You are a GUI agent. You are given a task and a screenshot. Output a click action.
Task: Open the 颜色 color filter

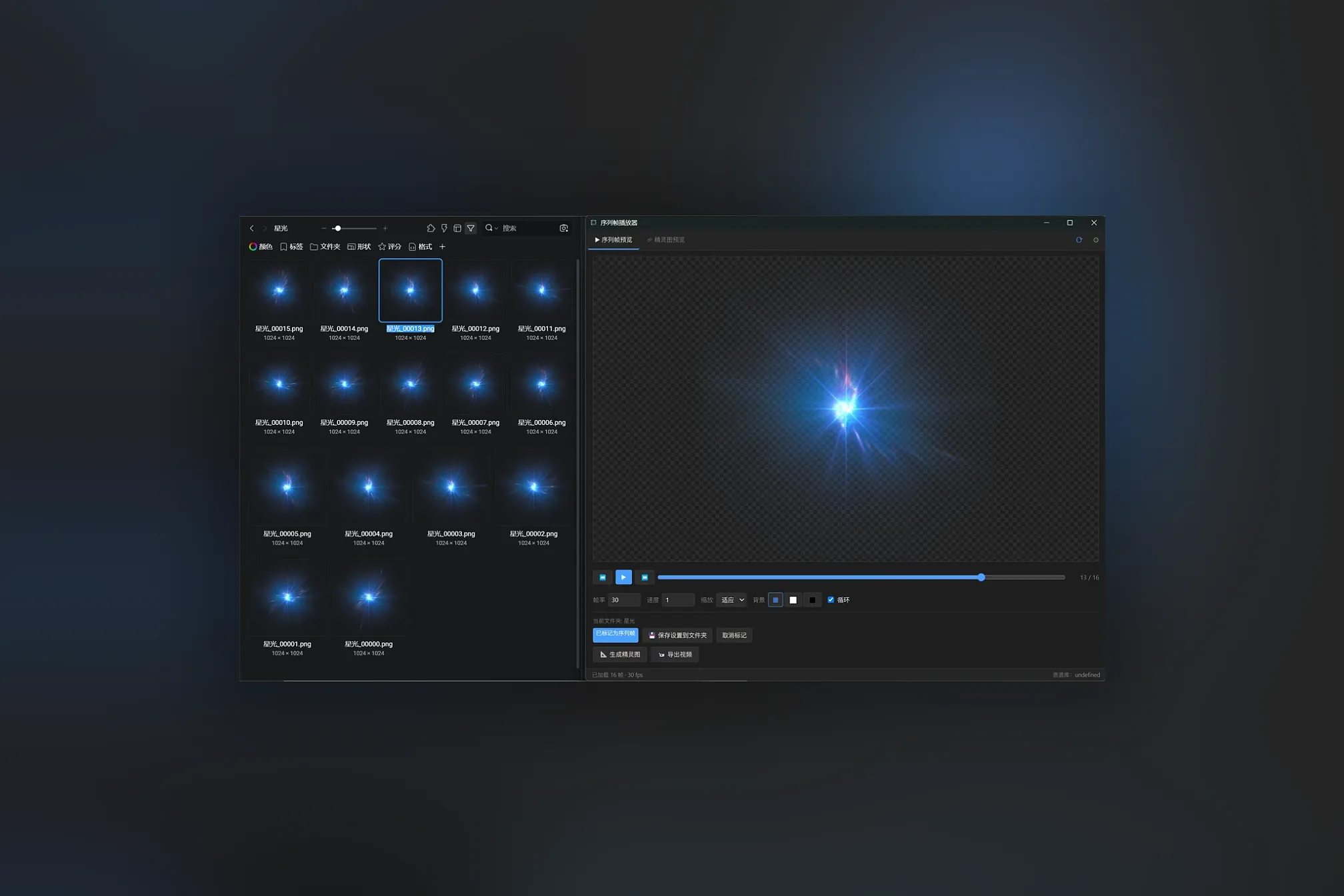coord(261,247)
